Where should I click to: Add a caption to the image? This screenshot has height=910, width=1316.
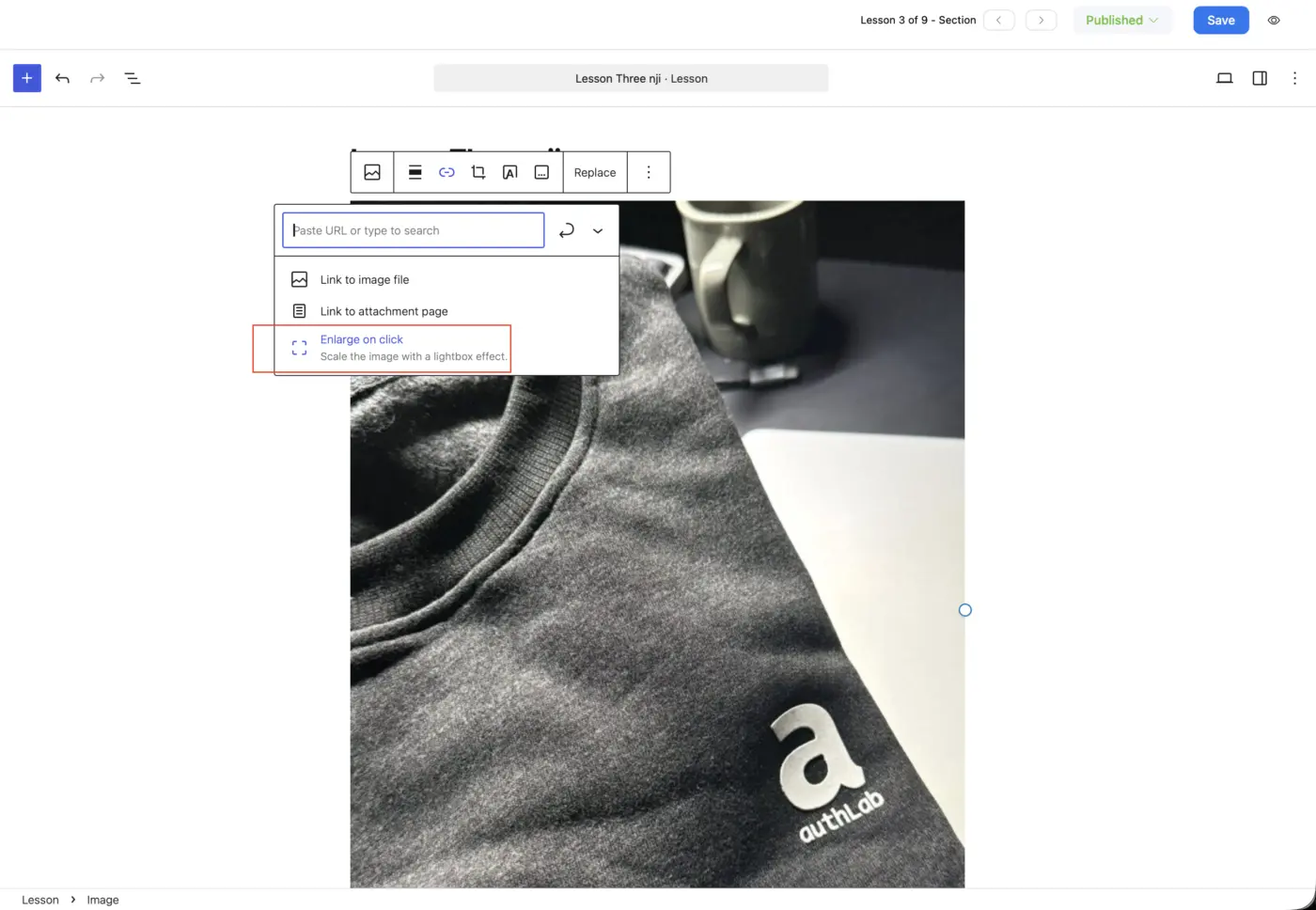(x=541, y=172)
